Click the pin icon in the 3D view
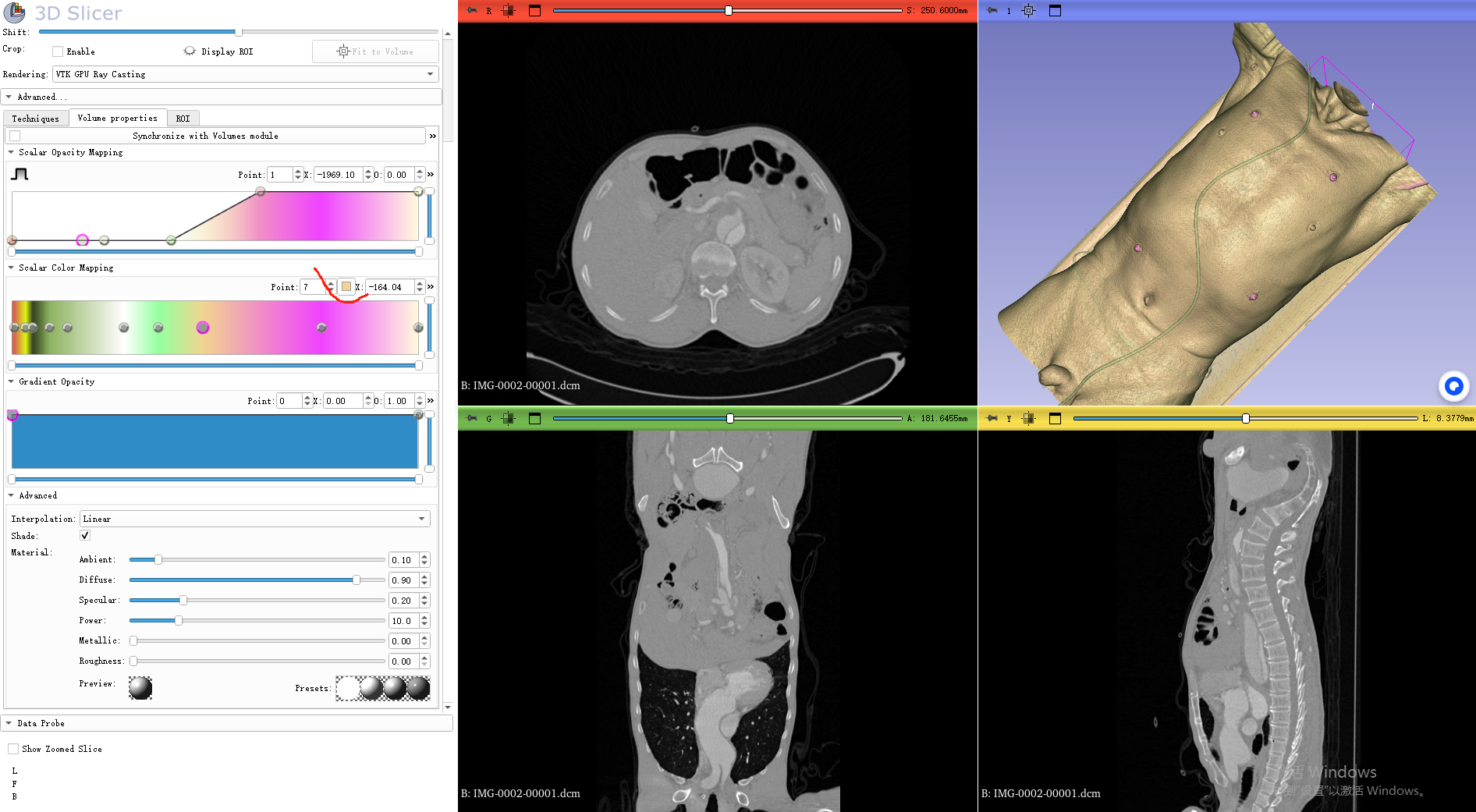The width and height of the screenshot is (1476, 812). click(x=992, y=11)
